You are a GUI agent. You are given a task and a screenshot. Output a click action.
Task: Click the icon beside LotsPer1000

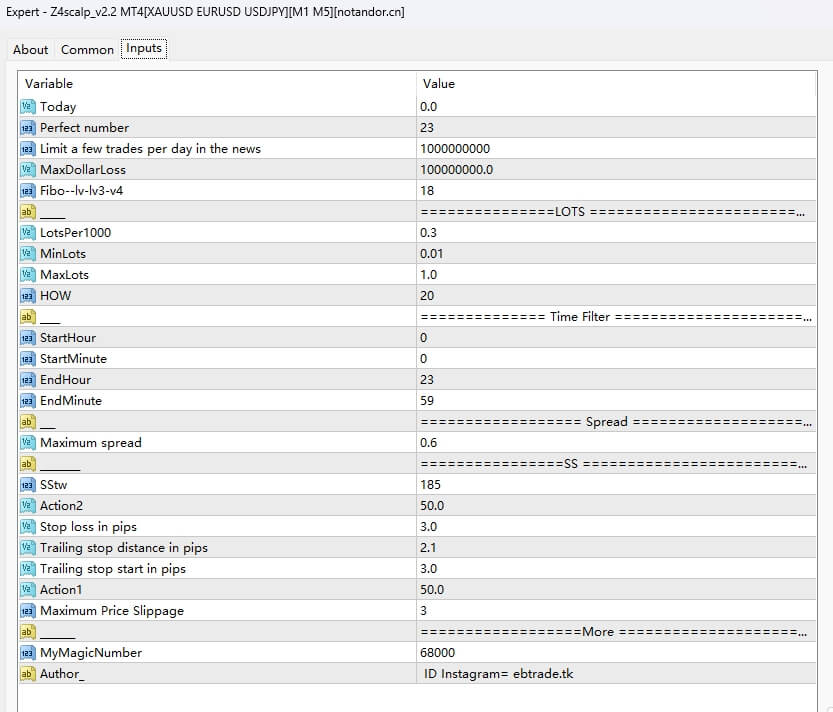pyautogui.click(x=28, y=233)
